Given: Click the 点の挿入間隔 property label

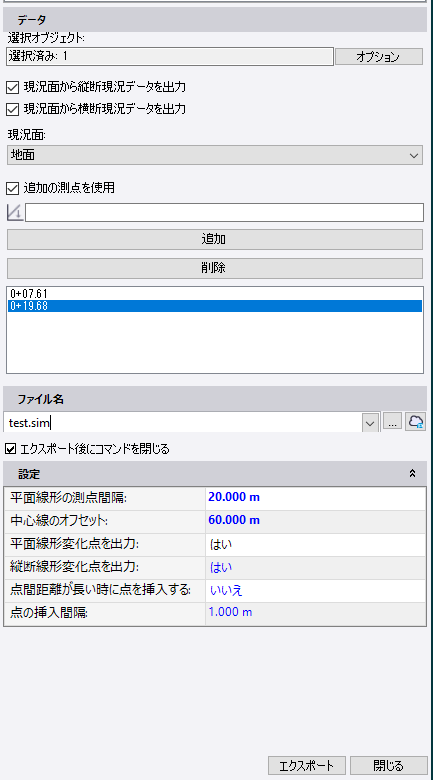Looking at the screenshot, I should [x=49, y=613].
